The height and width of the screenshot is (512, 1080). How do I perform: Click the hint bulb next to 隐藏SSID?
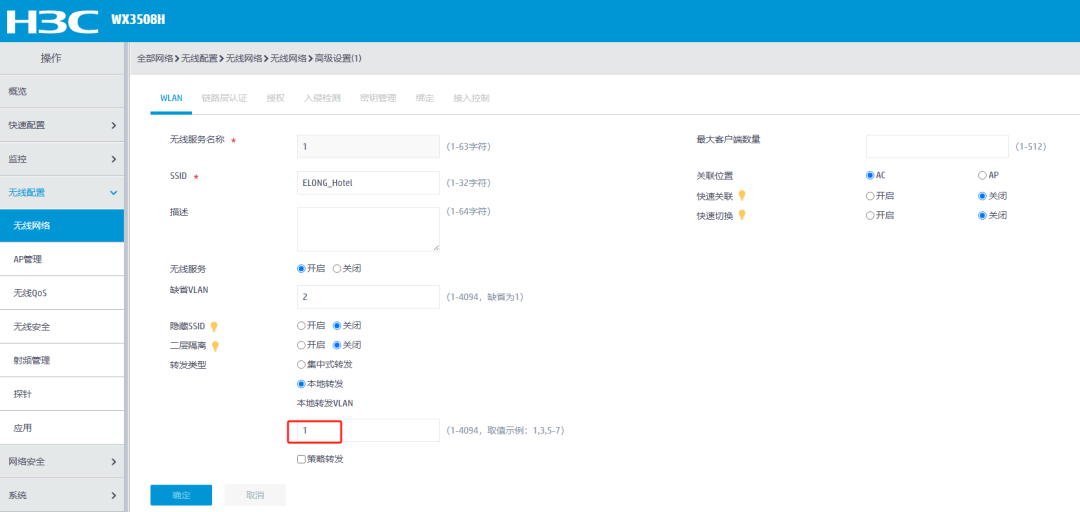(x=214, y=326)
